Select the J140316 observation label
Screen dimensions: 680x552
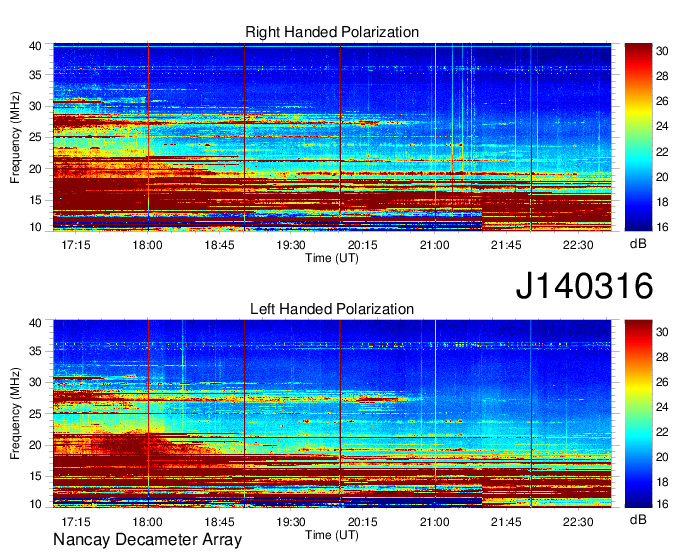coord(584,286)
